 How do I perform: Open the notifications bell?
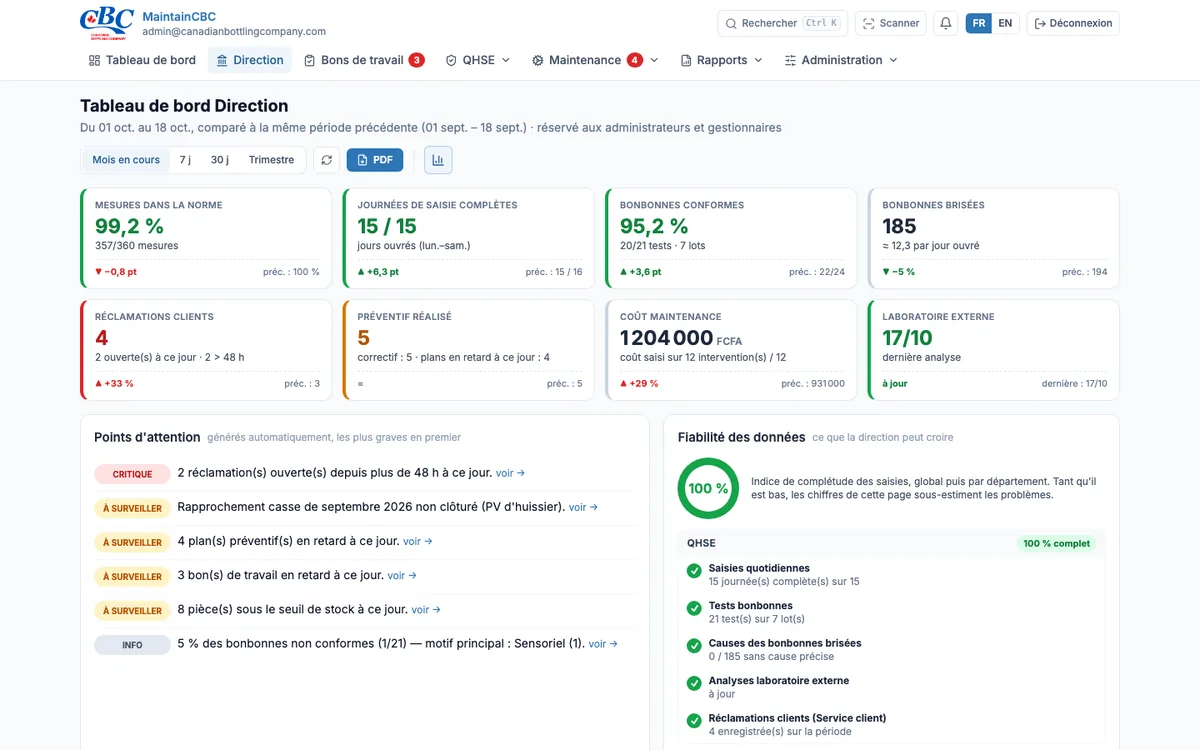pos(945,23)
